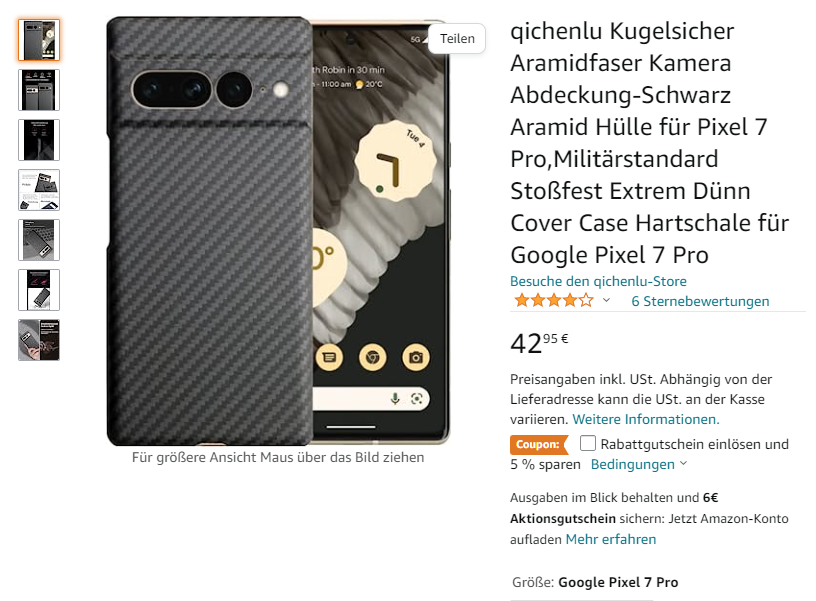View the third thumbnail with dark case

(x=39, y=140)
